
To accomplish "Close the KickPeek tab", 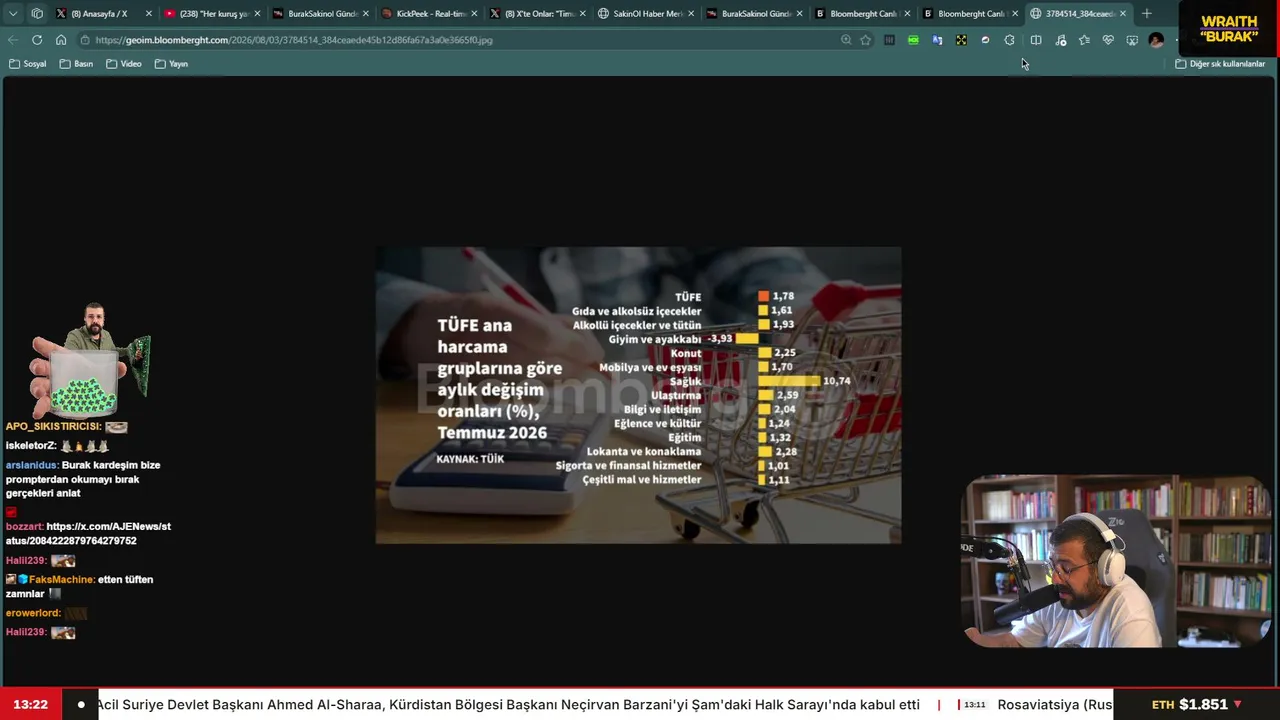I will click(x=473, y=14).
